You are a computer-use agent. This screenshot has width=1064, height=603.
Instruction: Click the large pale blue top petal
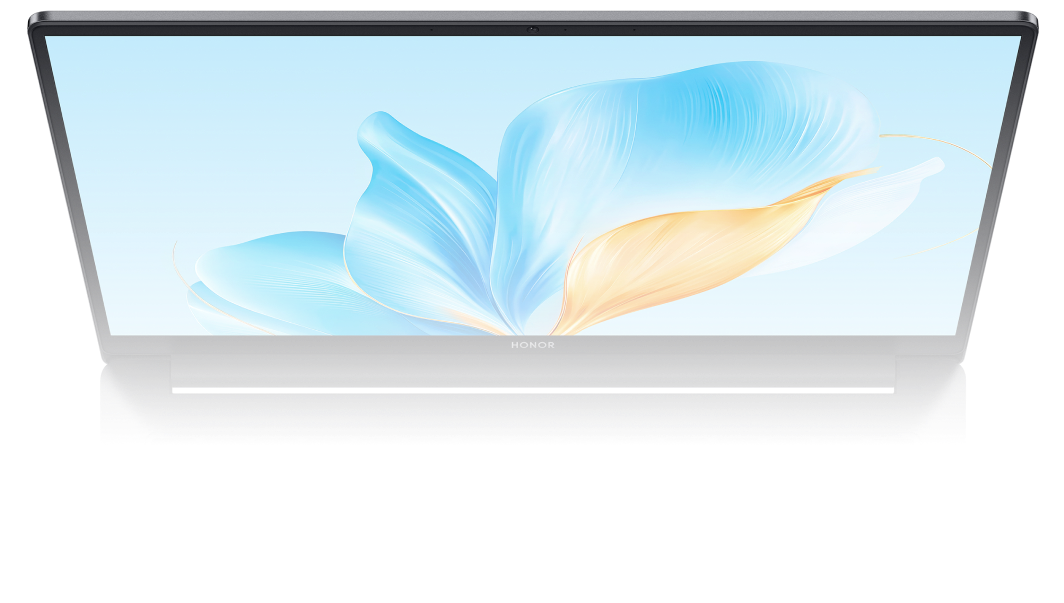680,140
